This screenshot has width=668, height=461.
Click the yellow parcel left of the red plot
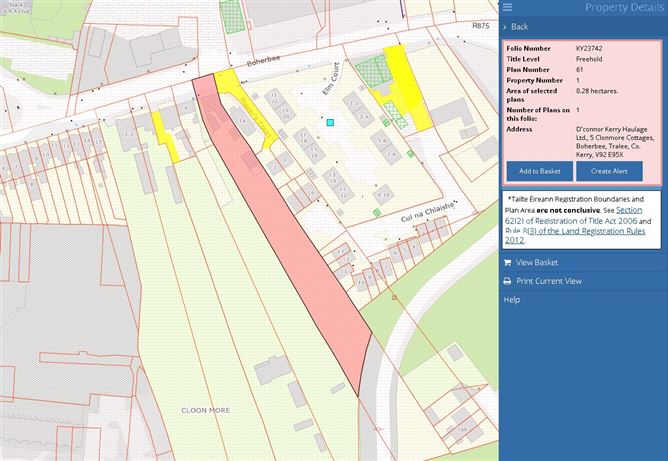point(165,137)
